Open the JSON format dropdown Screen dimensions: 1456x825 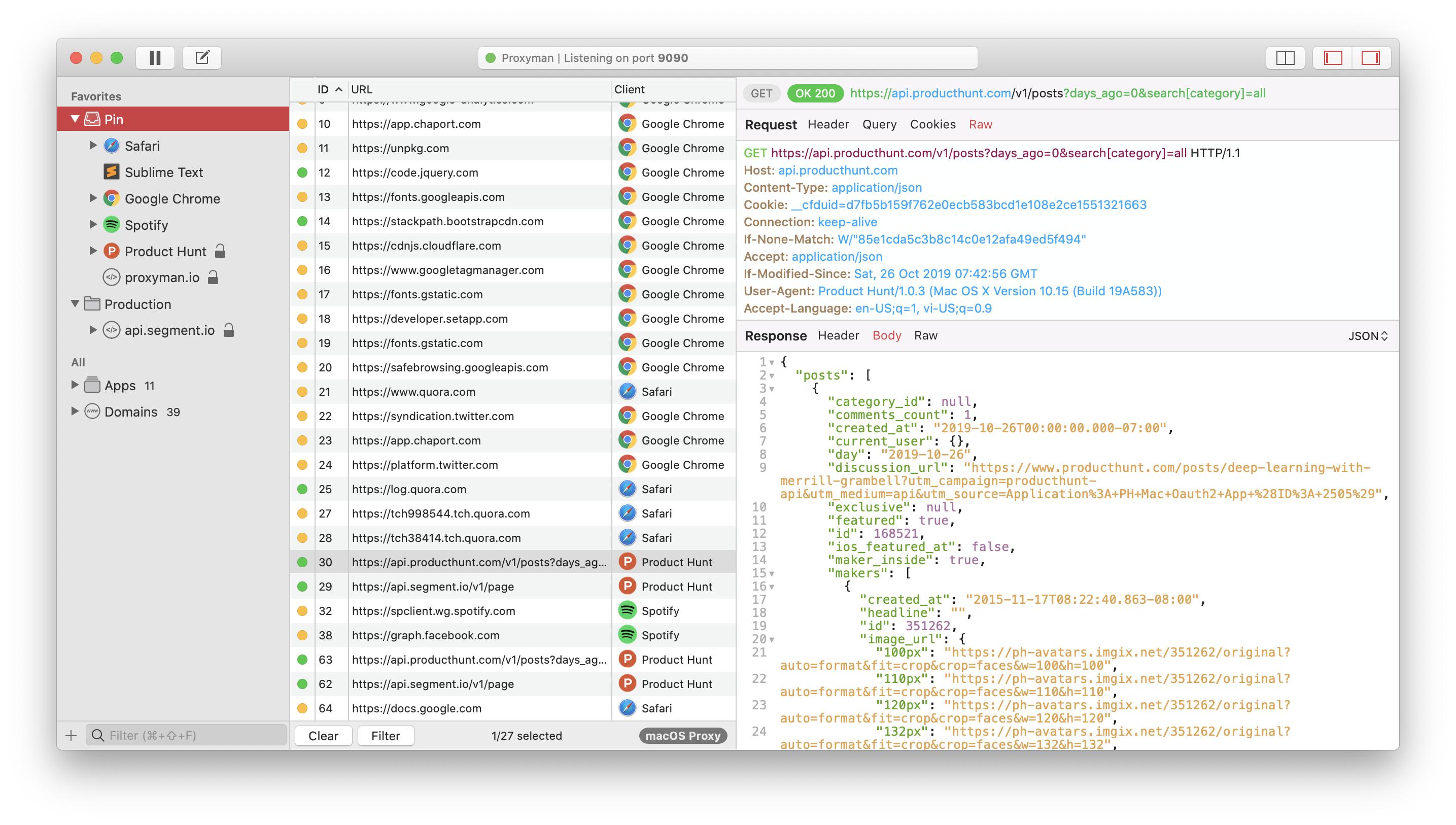[1368, 336]
